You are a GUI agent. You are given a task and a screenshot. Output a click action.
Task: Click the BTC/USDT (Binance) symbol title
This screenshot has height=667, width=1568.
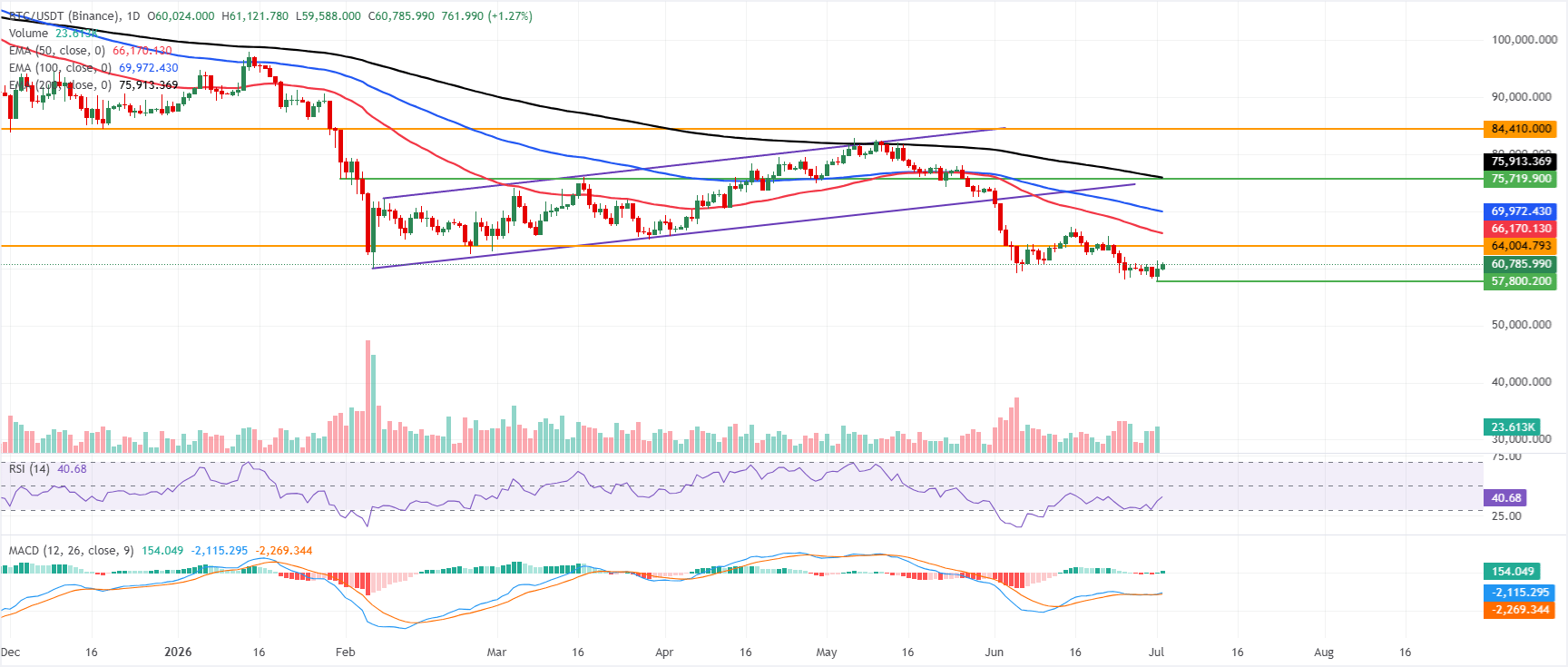[60, 16]
